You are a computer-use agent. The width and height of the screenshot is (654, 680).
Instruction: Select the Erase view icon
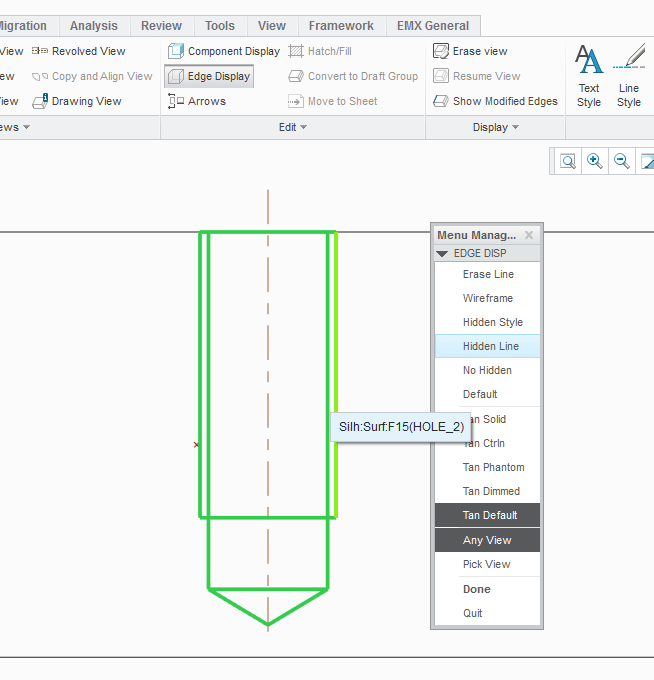(x=441, y=51)
